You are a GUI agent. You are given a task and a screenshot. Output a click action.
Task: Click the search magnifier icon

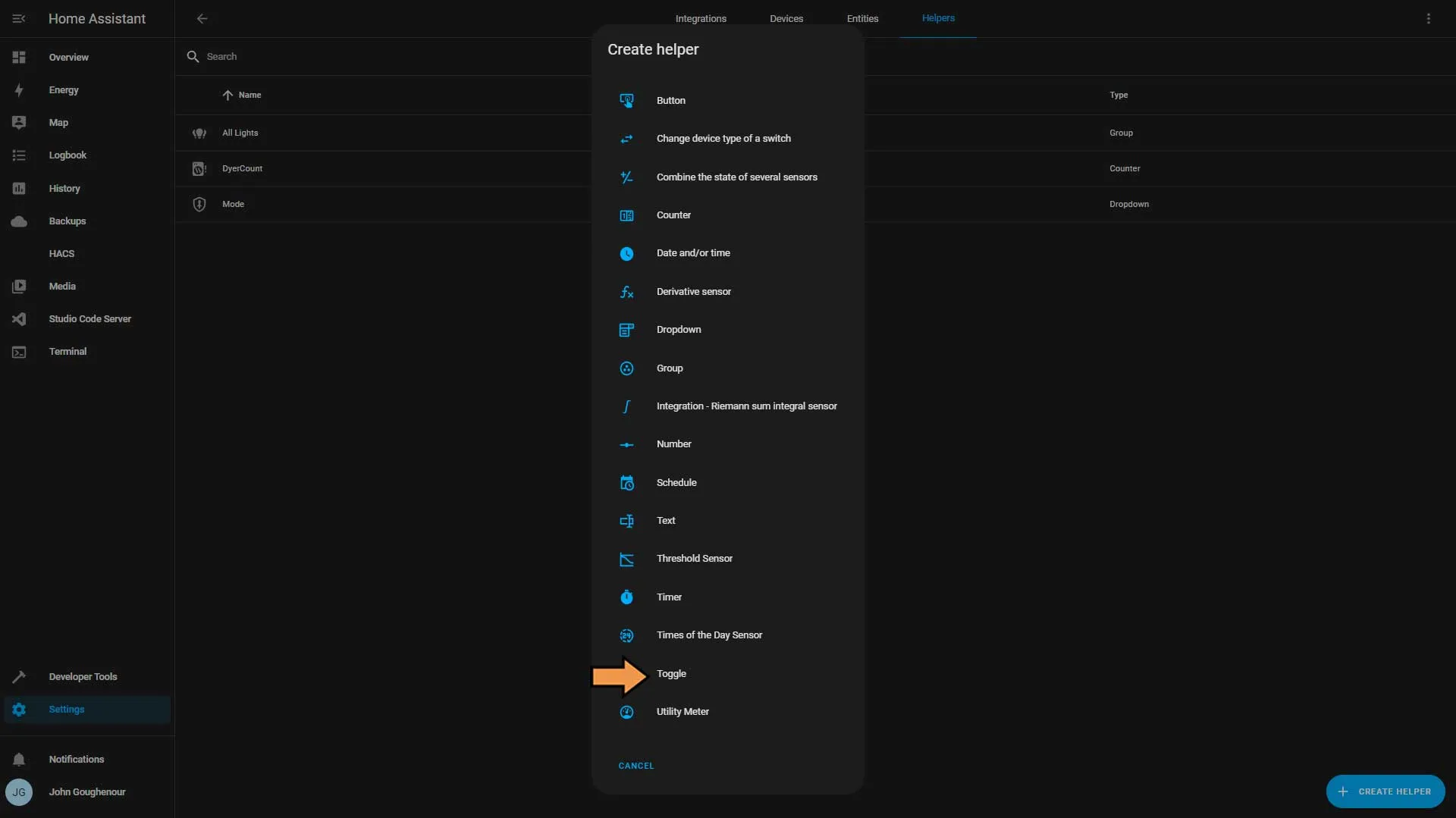point(193,57)
